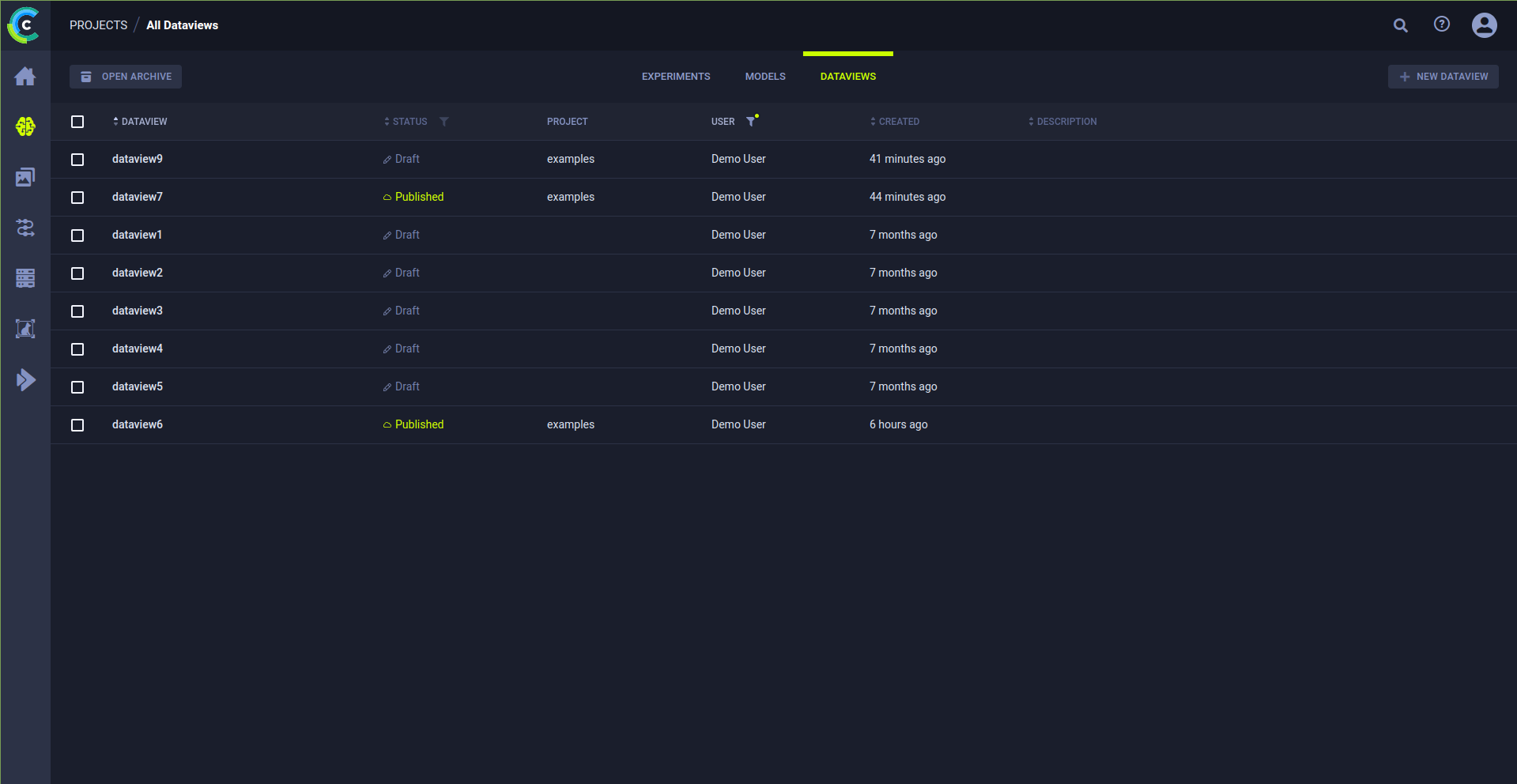Click the ClearML logo icon
1517x784 pixels.
click(24, 25)
